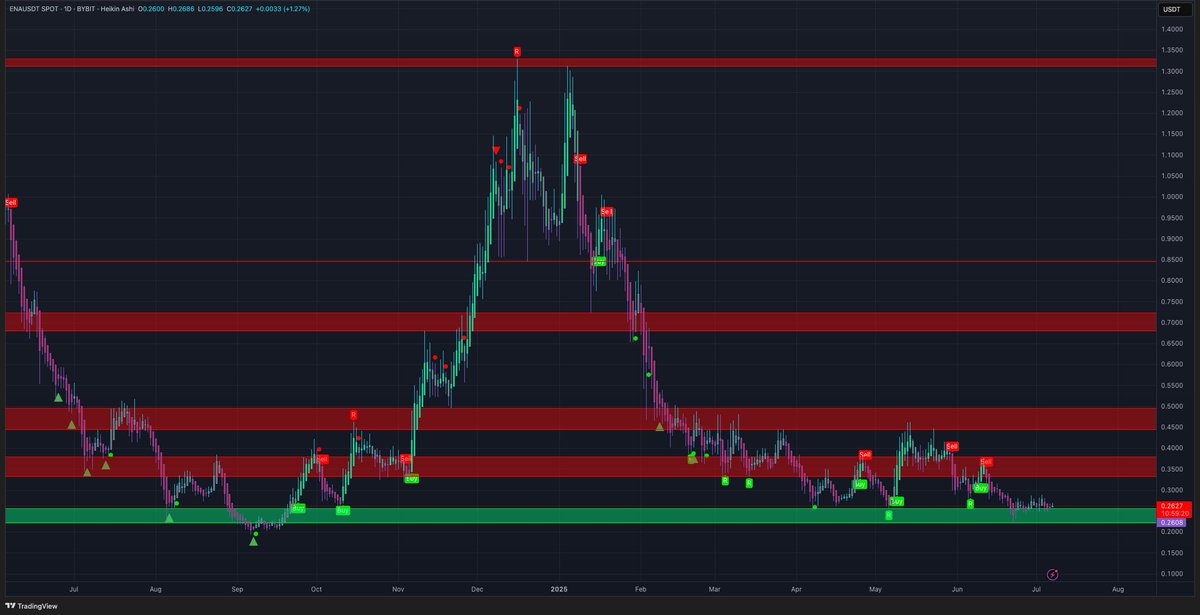Click the TradingView logo
Viewport: 1200px width, 615px height.
[31, 606]
